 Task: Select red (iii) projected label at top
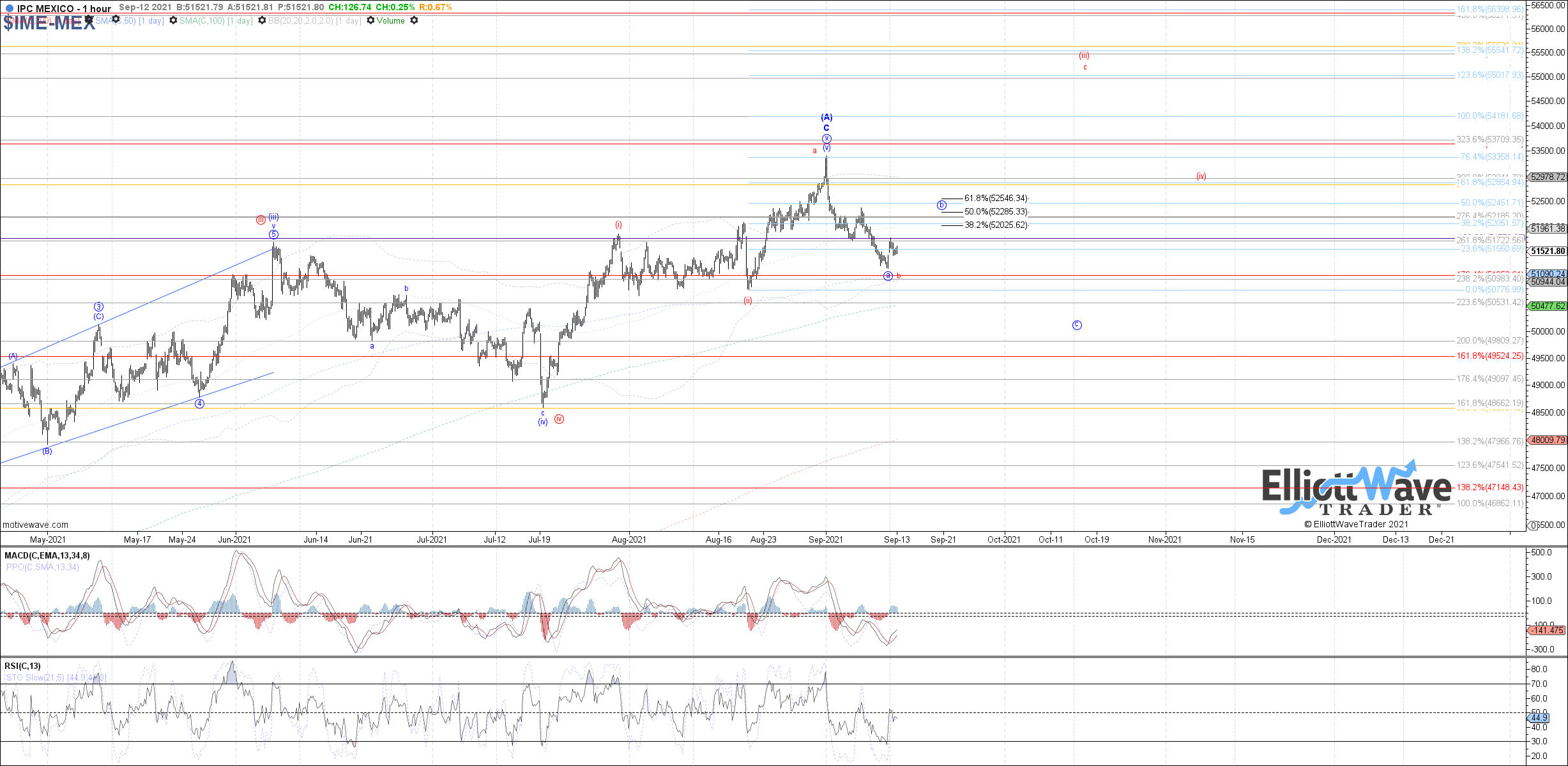(x=1085, y=56)
